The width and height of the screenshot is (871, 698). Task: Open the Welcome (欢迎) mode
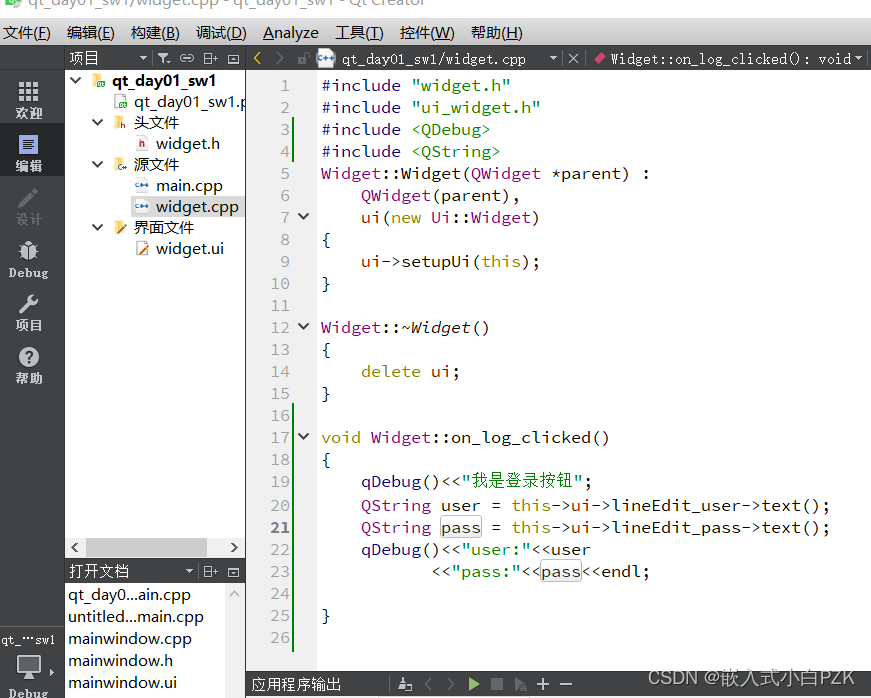[28, 99]
